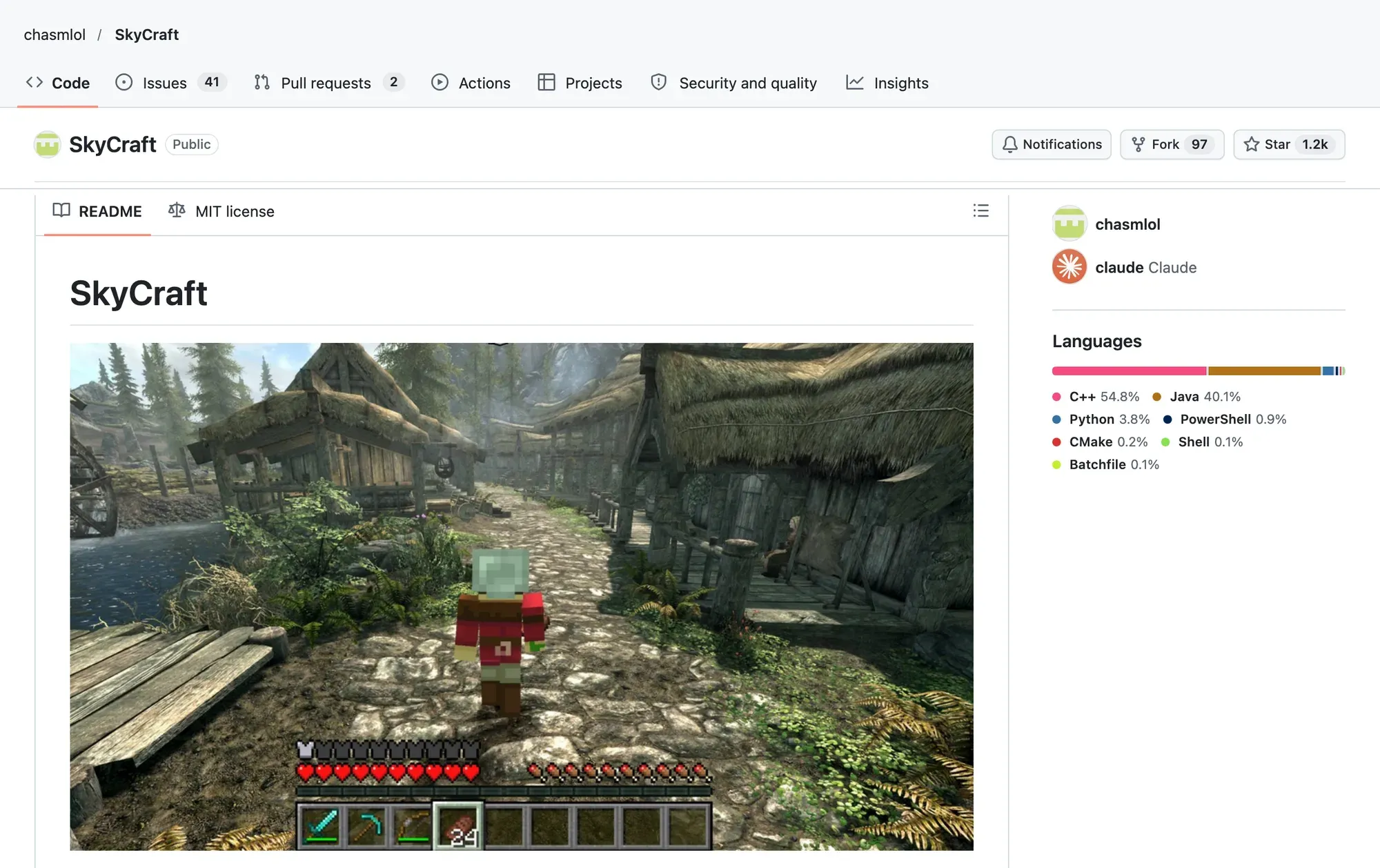Click the SkyCraft breadcrumb repository link
The width and height of the screenshot is (1380, 868).
[x=146, y=34]
